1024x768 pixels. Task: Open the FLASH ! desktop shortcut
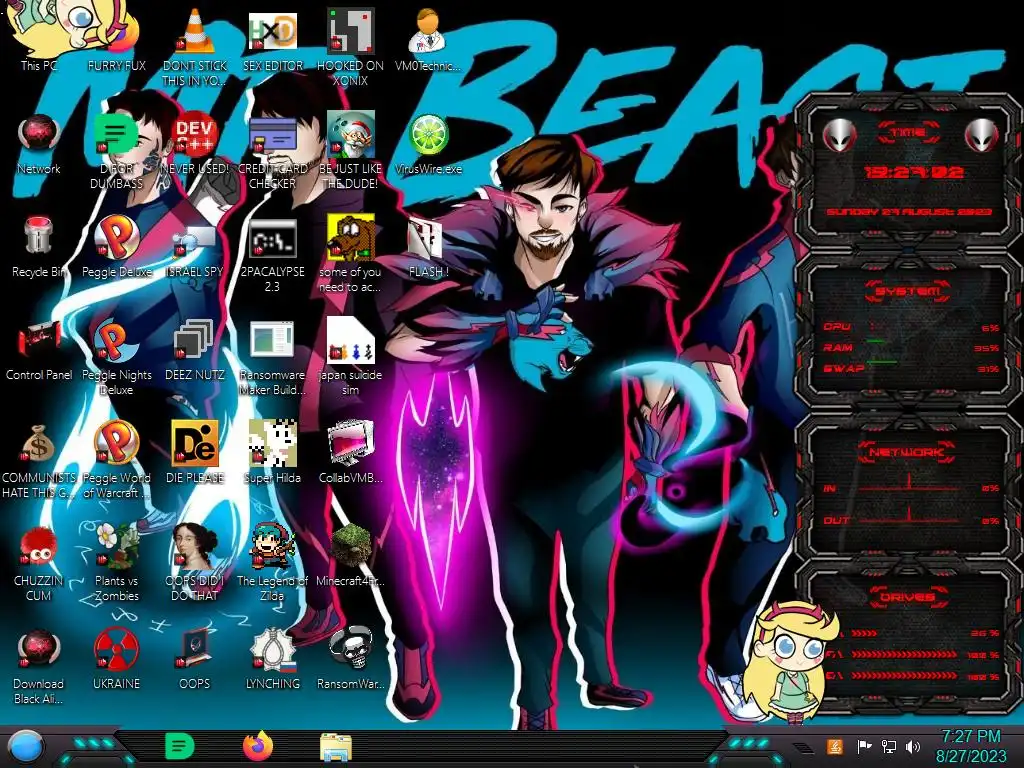coord(428,247)
